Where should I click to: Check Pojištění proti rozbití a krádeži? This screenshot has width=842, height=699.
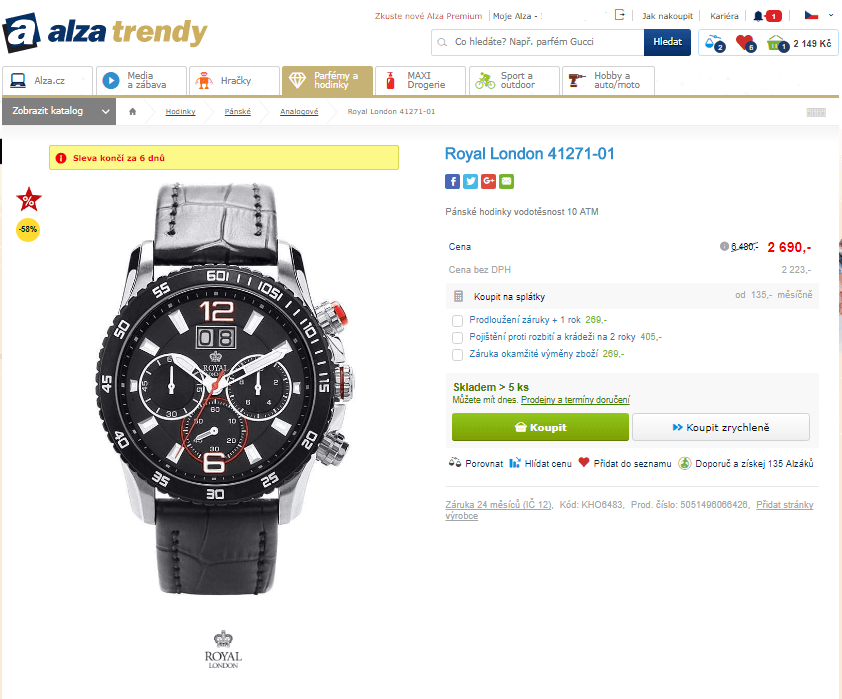click(457, 338)
